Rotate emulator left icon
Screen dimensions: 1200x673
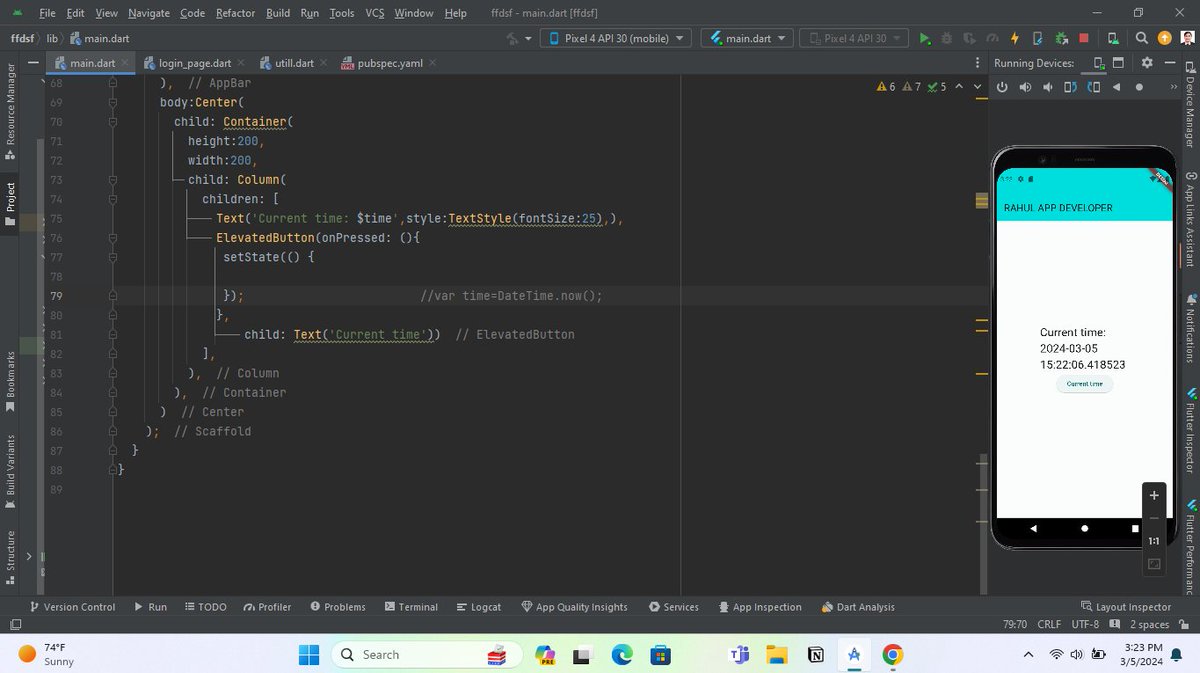[x=1070, y=87]
